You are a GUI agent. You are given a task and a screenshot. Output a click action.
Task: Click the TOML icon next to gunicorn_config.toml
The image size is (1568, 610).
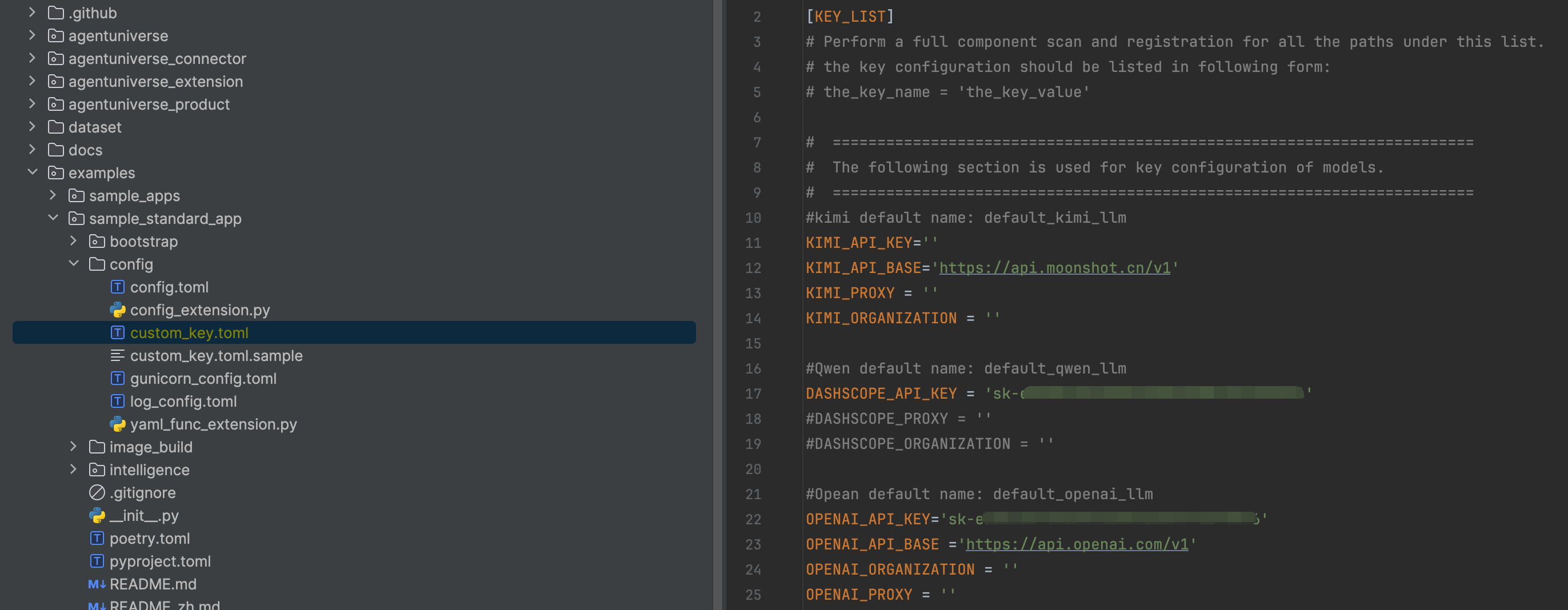click(118, 378)
